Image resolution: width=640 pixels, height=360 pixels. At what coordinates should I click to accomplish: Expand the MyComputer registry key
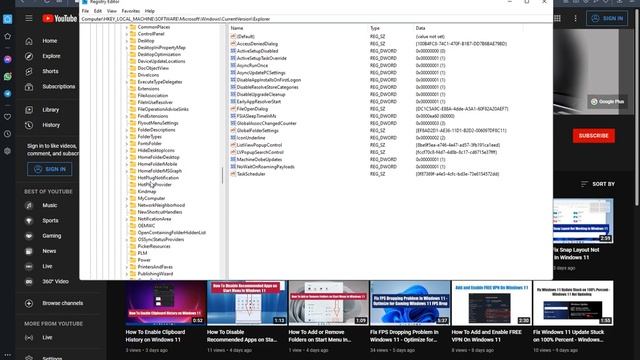click(x=127, y=199)
